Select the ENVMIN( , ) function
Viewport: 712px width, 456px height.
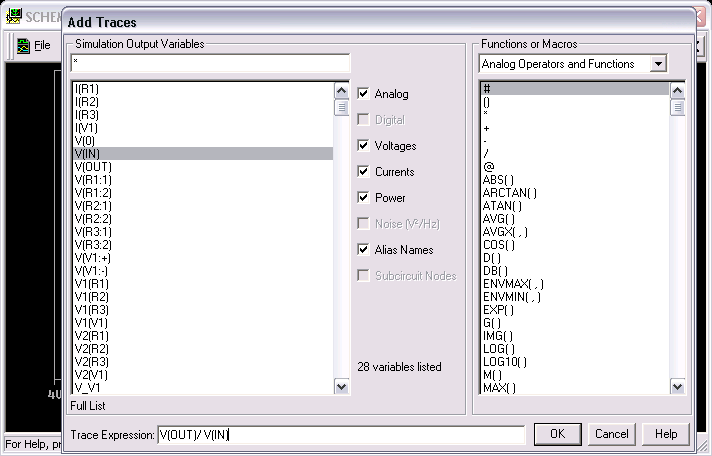pyautogui.click(x=575, y=297)
